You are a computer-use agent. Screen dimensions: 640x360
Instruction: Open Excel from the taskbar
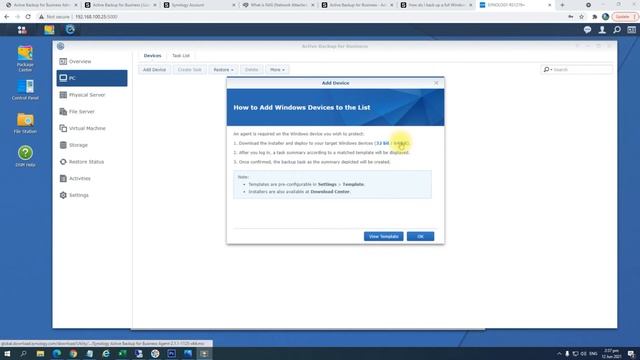122,354
